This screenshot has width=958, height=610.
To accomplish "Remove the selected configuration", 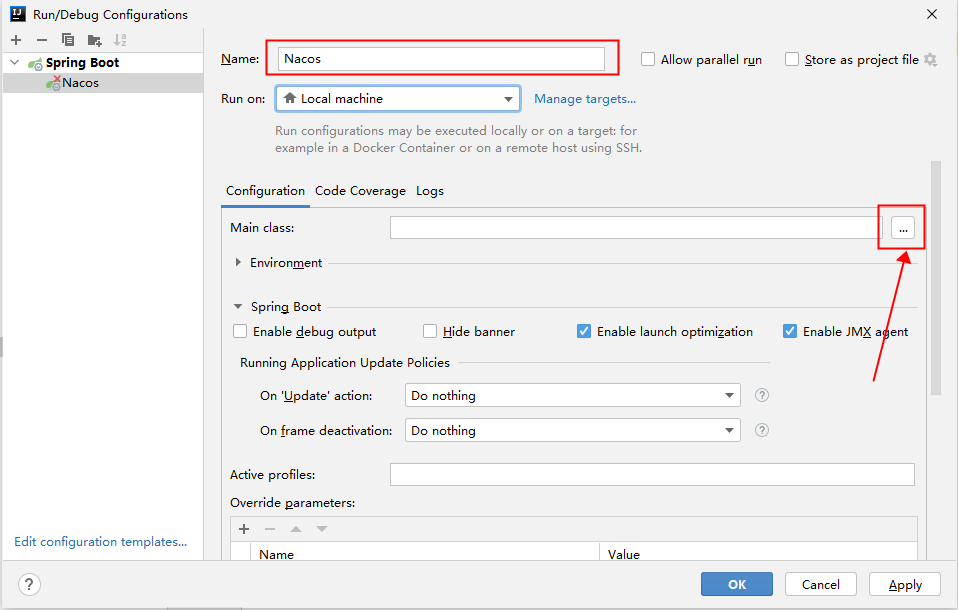I will tap(42, 40).
